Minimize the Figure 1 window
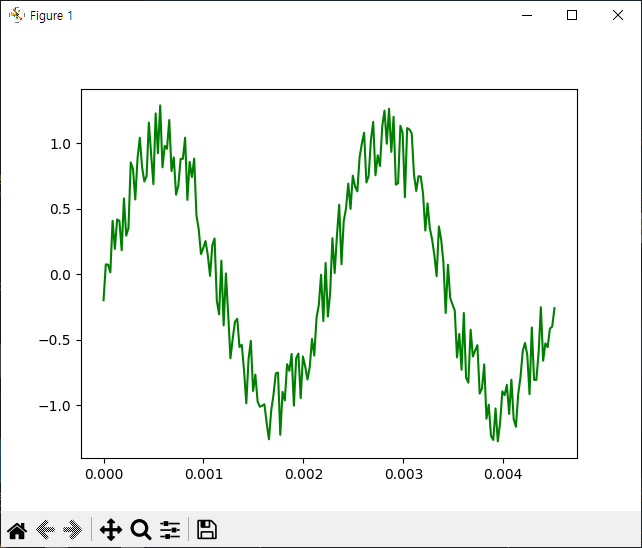This screenshot has width=642, height=548. tap(527, 15)
